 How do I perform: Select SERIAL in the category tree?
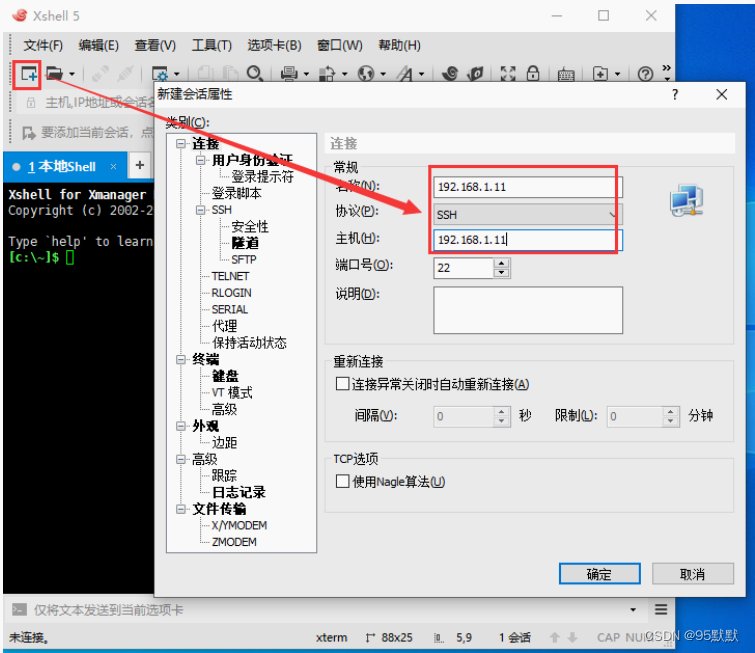(x=230, y=309)
